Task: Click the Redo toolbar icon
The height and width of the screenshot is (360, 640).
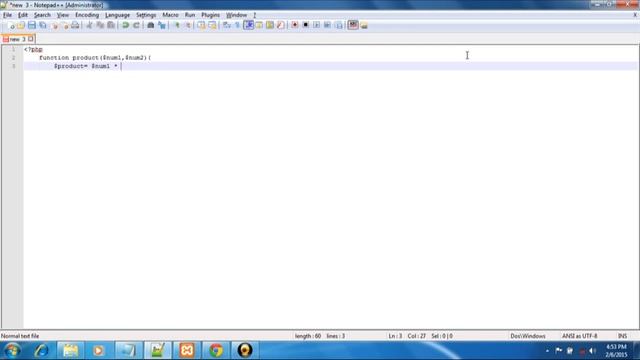Action: 136,25
